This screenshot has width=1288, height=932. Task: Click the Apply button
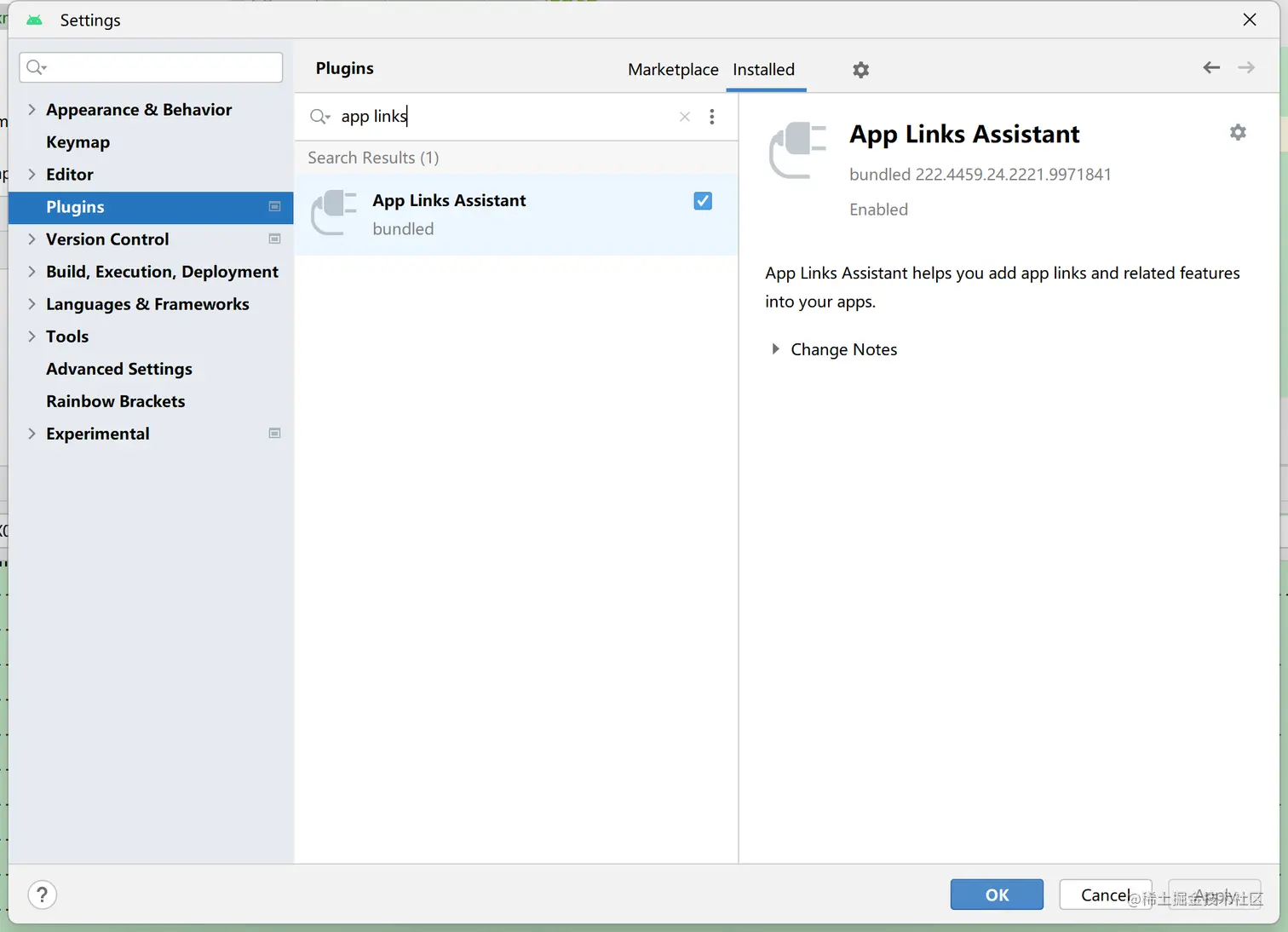pyautogui.click(x=1215, y=895)
